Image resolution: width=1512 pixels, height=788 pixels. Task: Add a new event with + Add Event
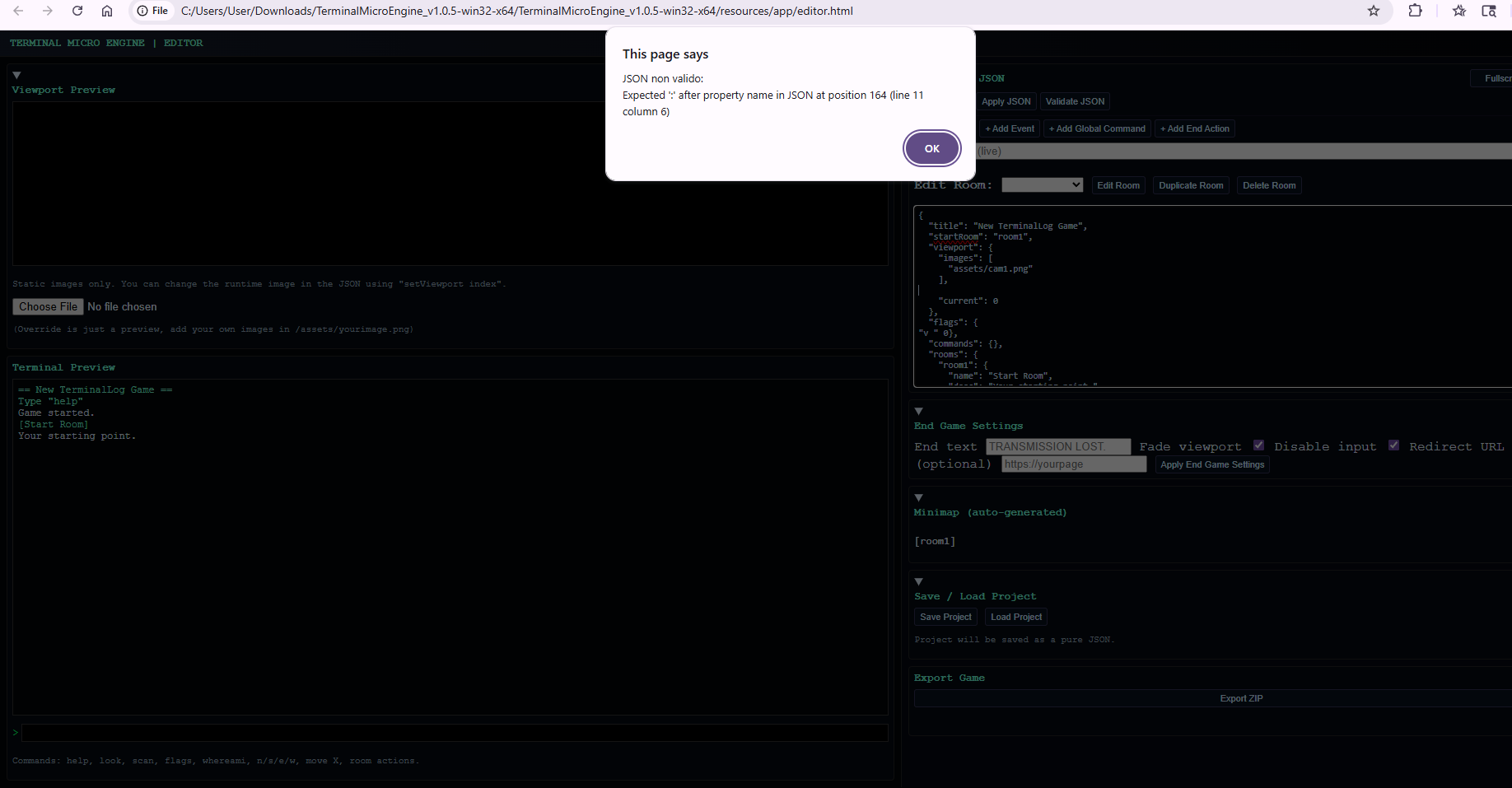coord(1010,128)
